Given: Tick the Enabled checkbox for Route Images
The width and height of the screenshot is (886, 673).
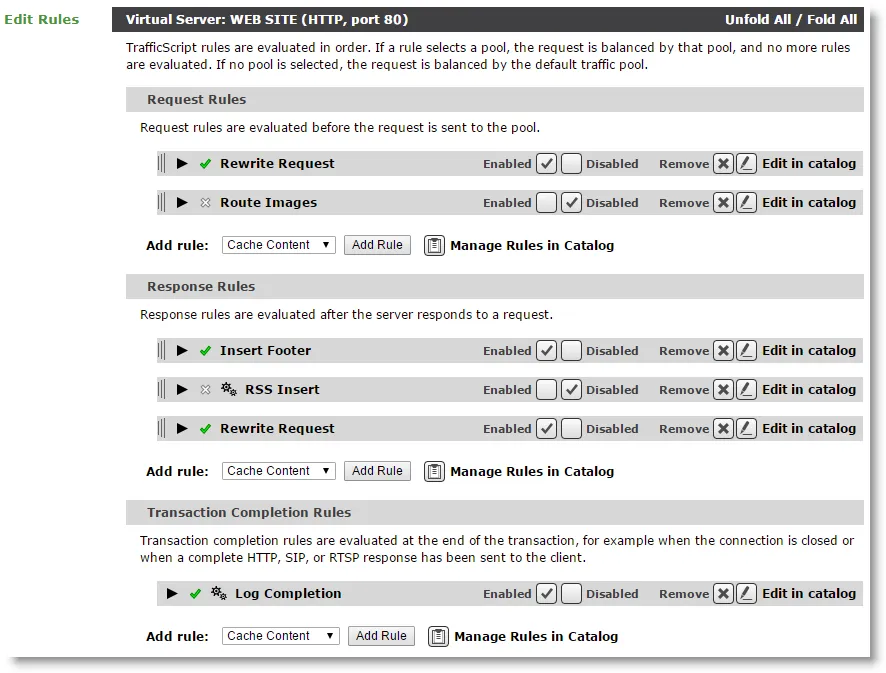Looking at the screenshot, I should [x=546, y=202].
